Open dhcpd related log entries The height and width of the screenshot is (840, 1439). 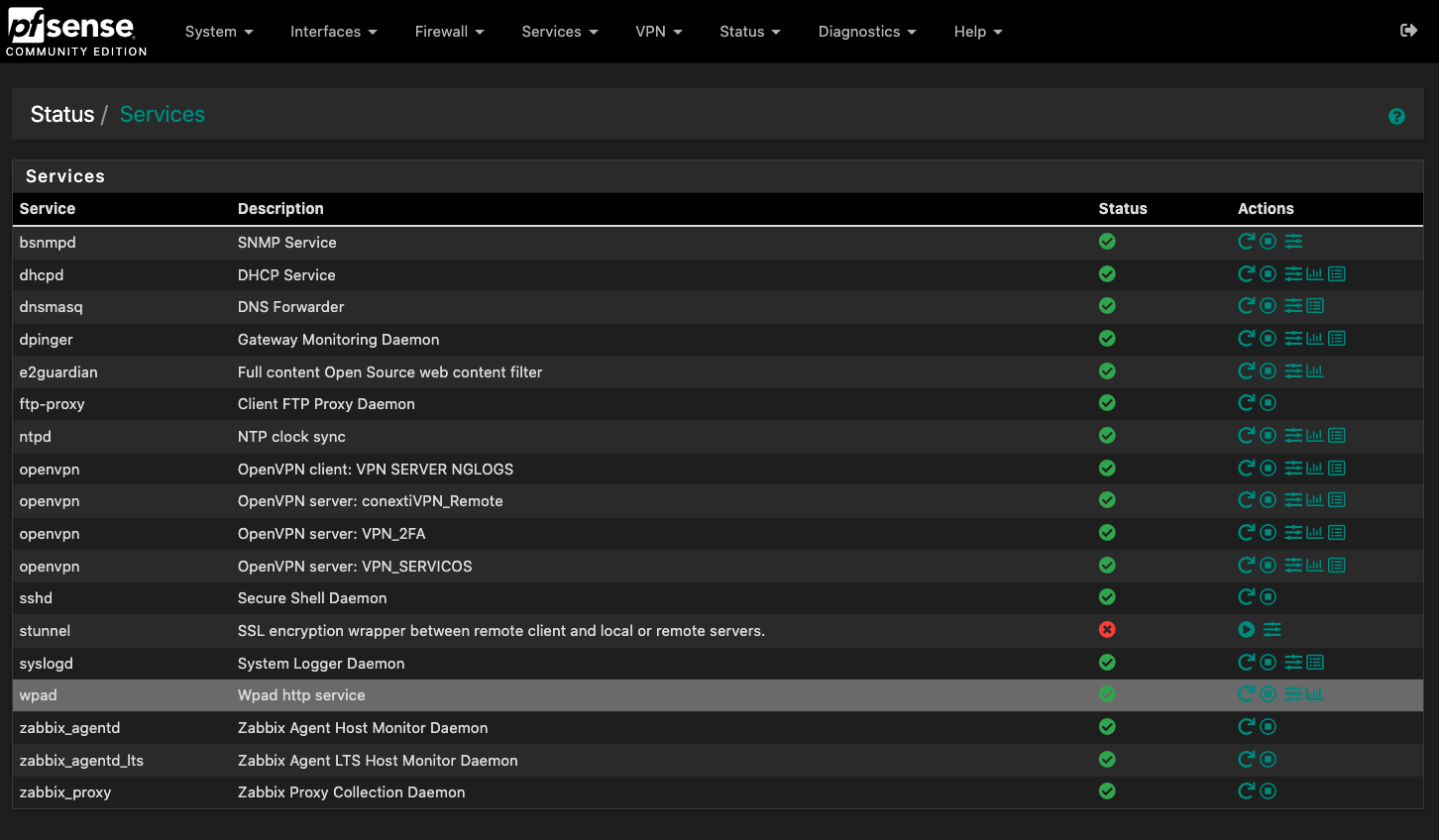(x=1337, y=273)
